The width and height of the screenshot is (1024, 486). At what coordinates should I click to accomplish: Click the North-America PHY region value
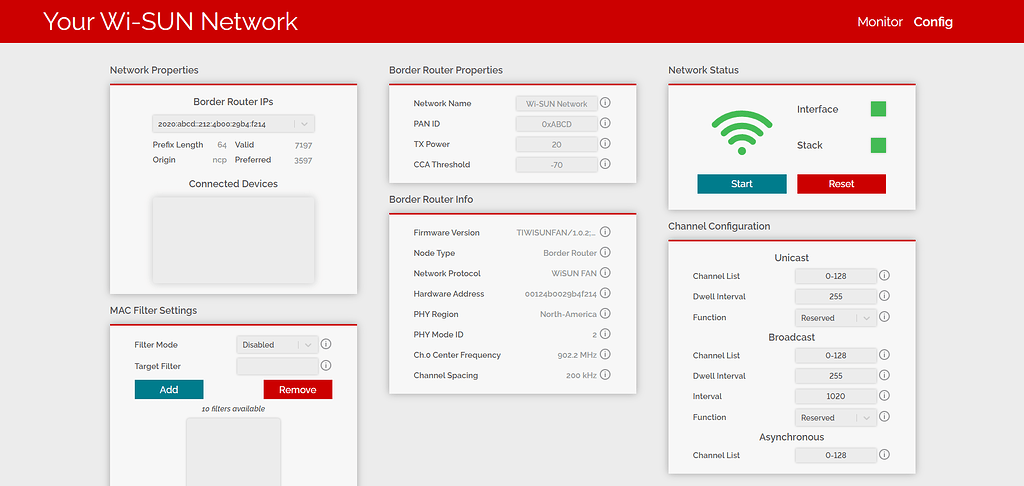568,314
